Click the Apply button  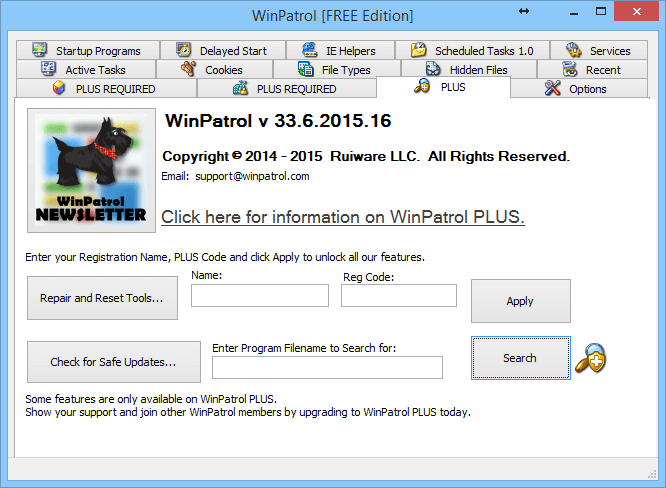click(521, 301)
